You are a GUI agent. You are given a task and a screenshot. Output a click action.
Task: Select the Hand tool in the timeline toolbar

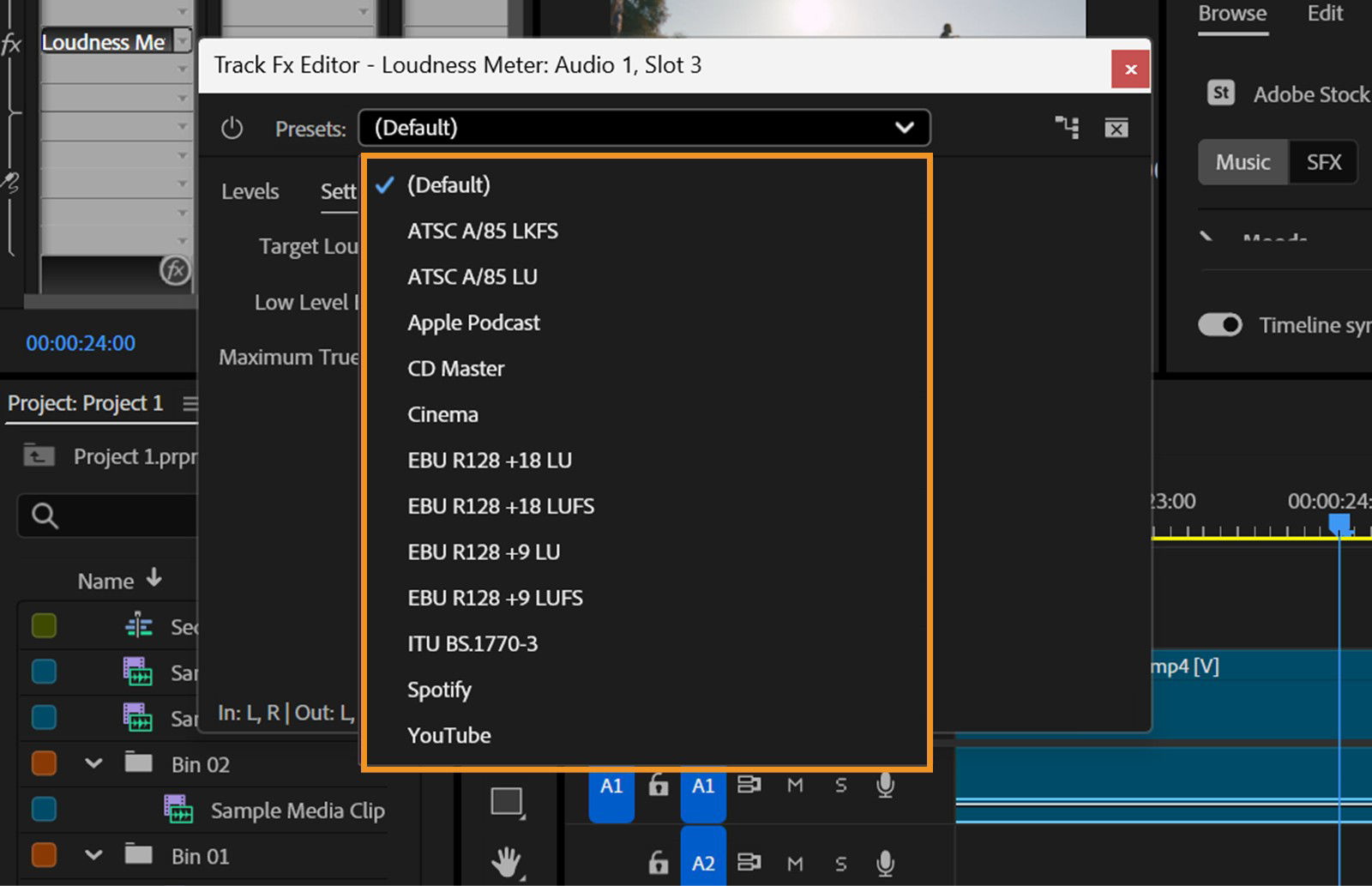point(508,863)
